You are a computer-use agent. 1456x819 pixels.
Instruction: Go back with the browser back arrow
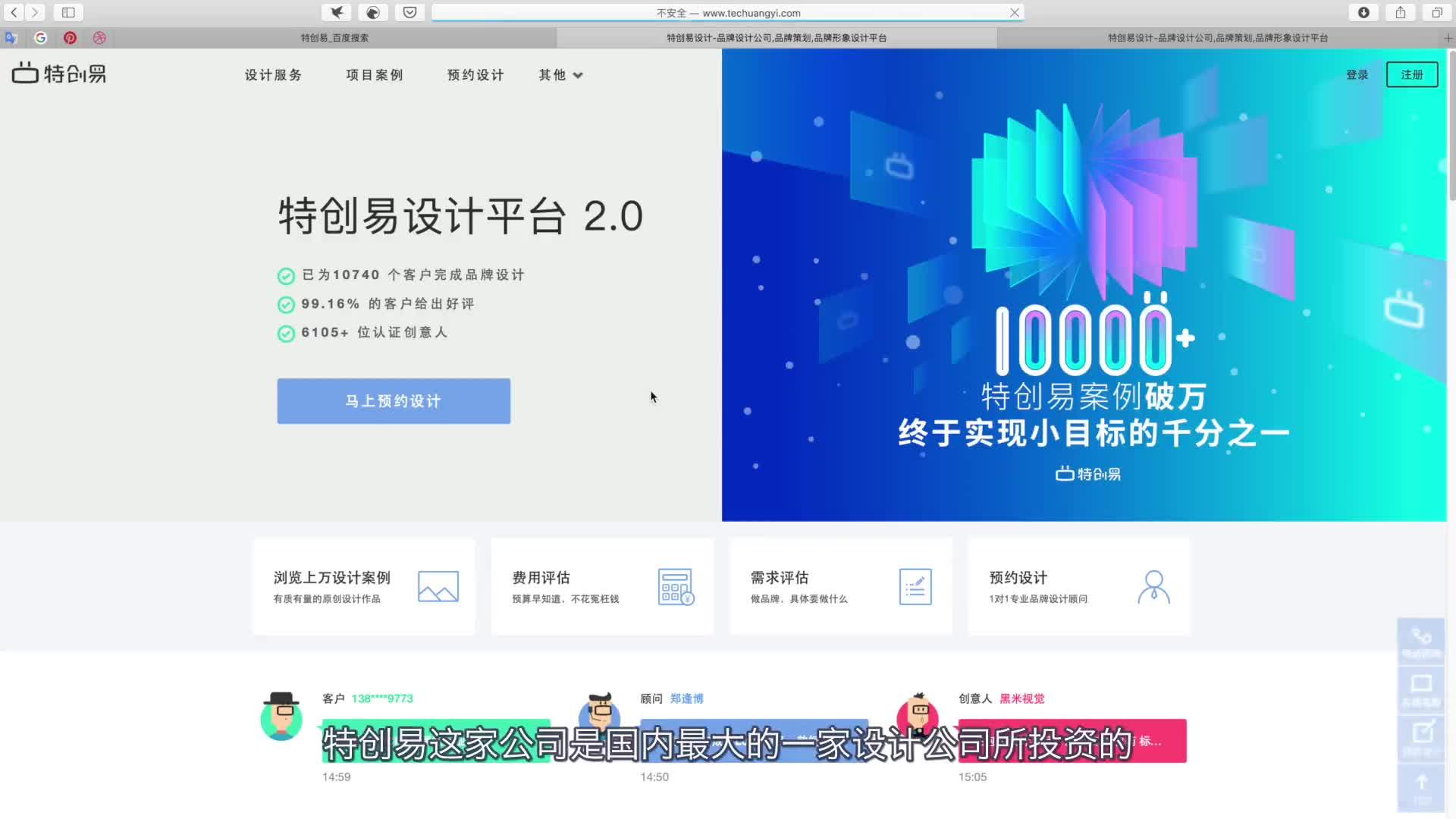point(14,12)
